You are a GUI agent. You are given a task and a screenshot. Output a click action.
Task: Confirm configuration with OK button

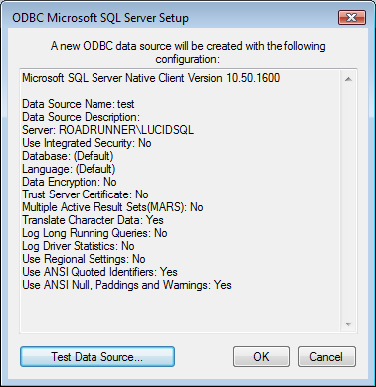pos(261,357)
